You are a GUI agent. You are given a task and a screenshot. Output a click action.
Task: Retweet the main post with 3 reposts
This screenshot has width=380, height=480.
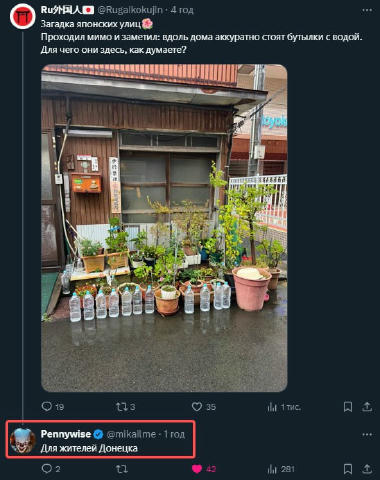point(120,406)
